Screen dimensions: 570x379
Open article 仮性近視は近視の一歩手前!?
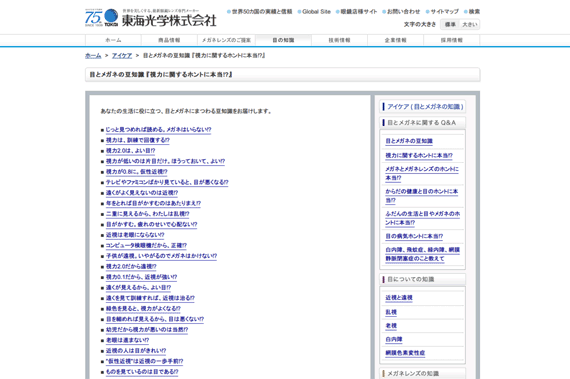click(x=144, y=362)
